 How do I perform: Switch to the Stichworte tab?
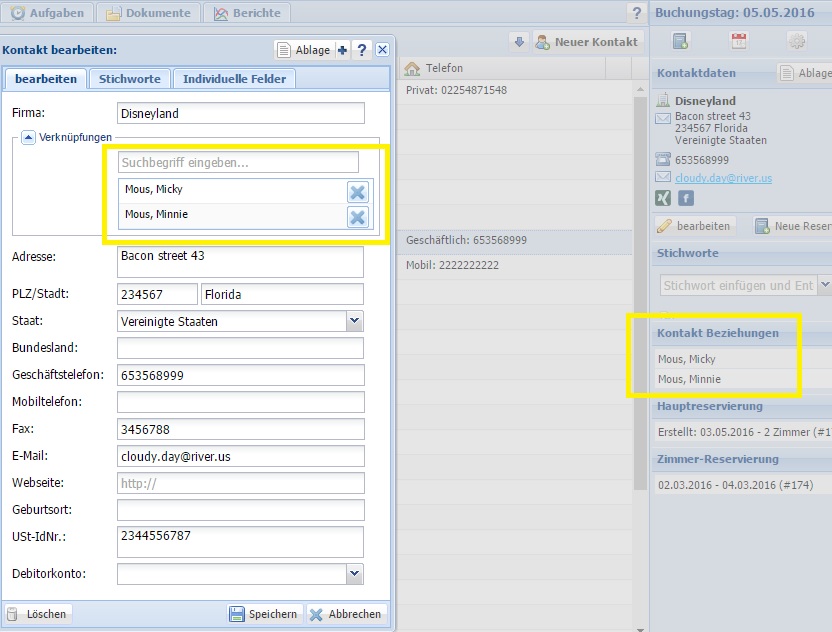[x=129, y=79]
